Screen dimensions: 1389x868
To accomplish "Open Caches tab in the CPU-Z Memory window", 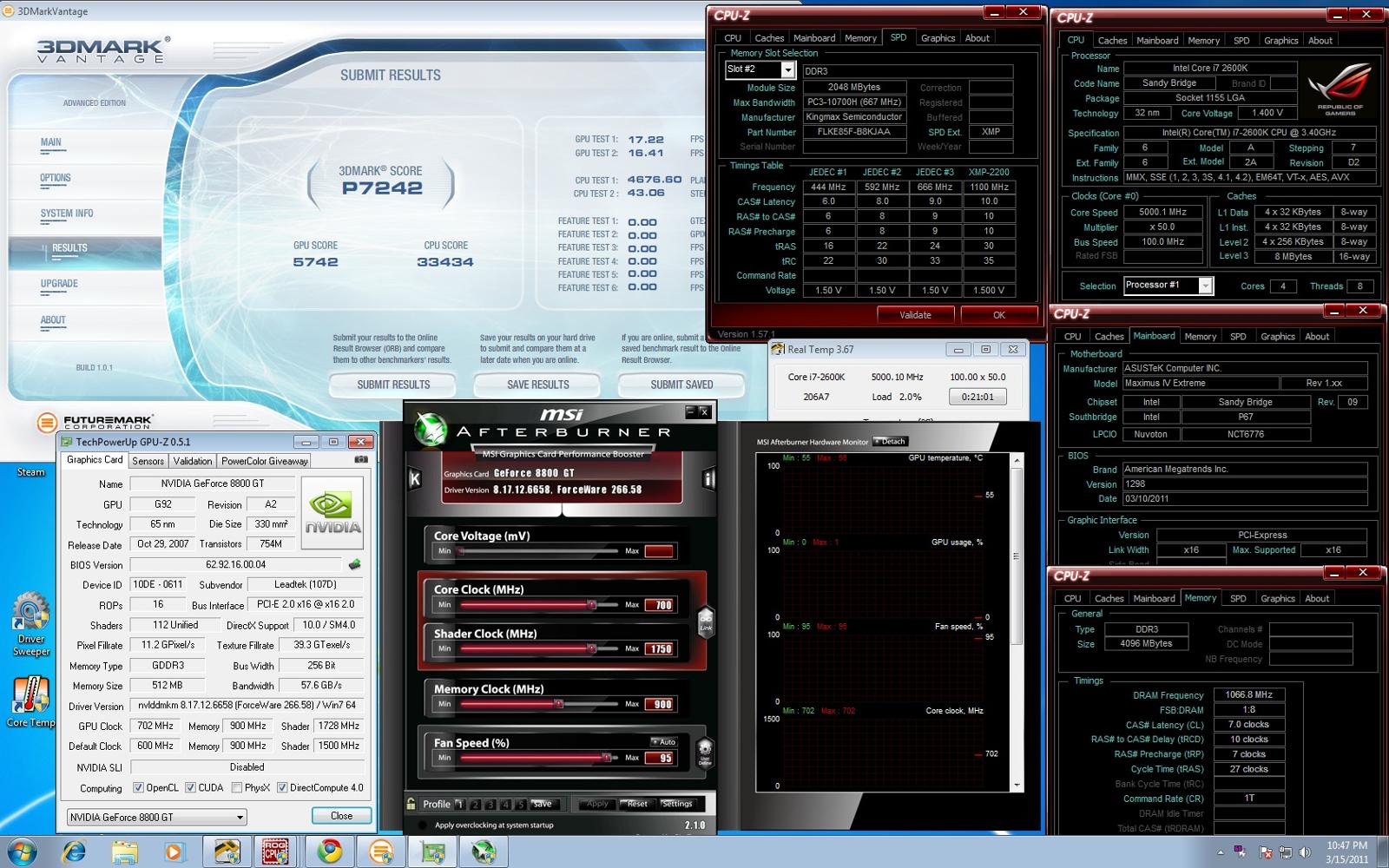I will coord(1109,598).
